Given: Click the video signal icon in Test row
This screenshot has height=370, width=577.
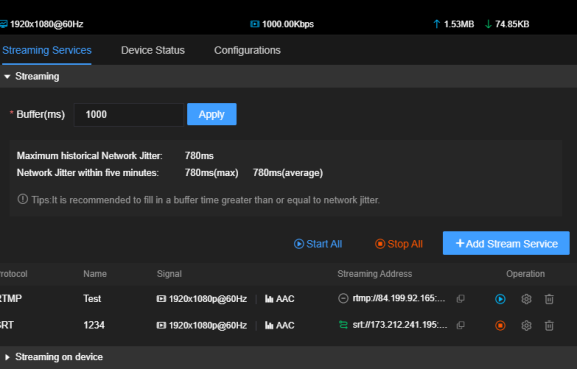Looking at the screenshot, I should point(161,299).
